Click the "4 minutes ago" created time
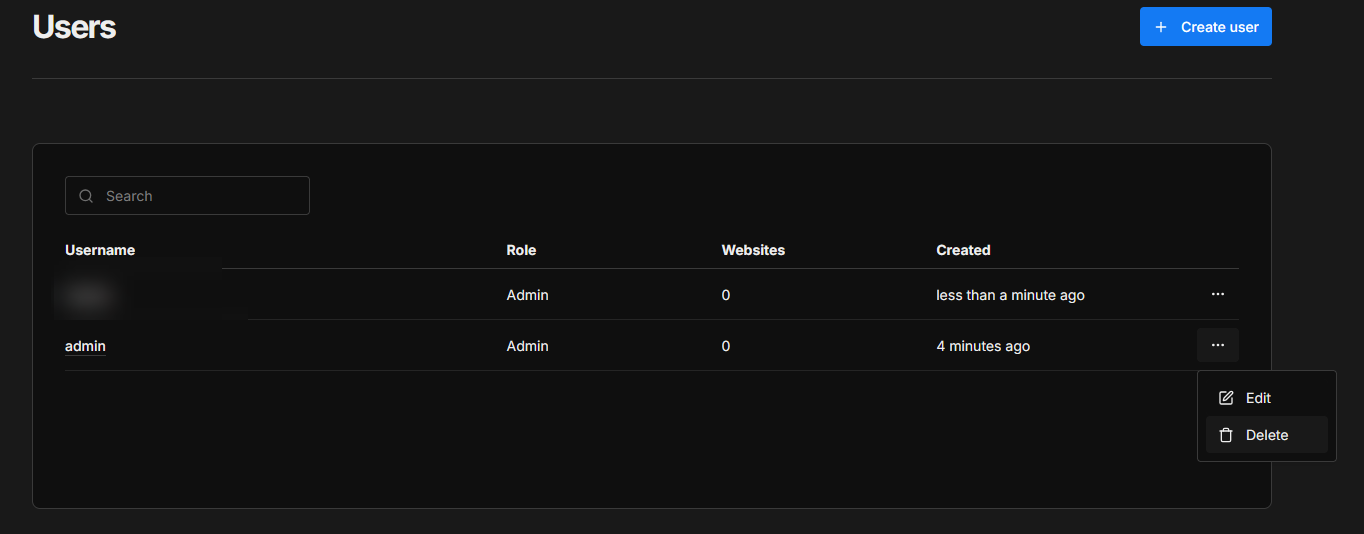 coord(983,346)
